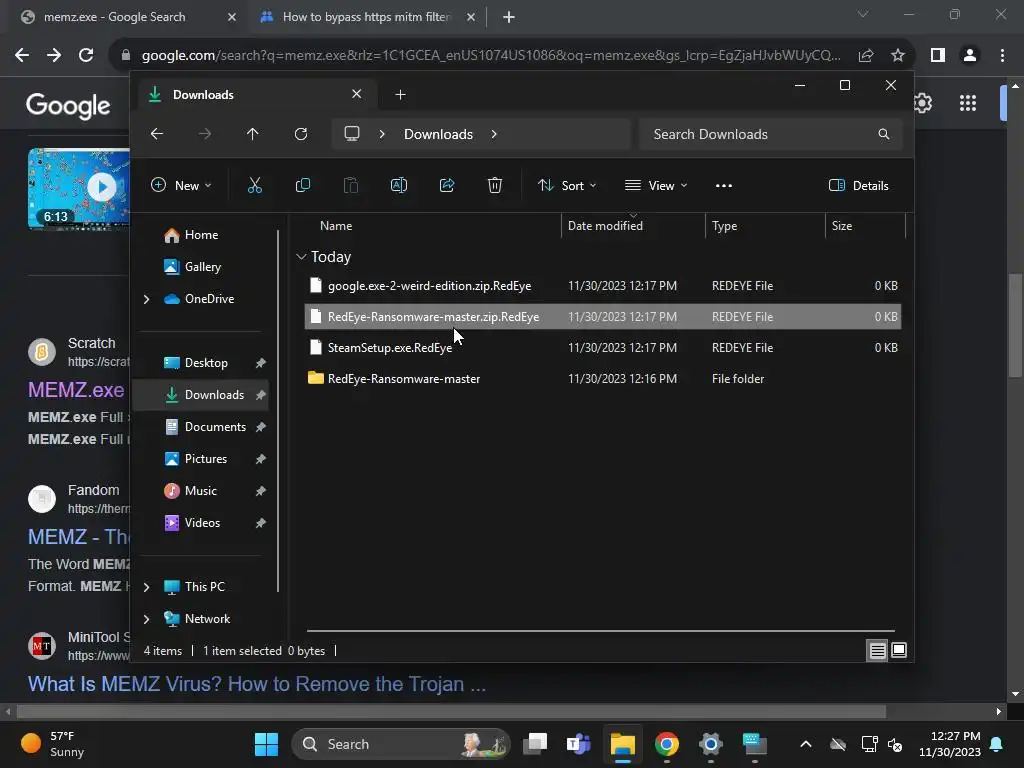Select Home in navigation pane
This screenshot has width=1024, height=768.
point(202,235)
